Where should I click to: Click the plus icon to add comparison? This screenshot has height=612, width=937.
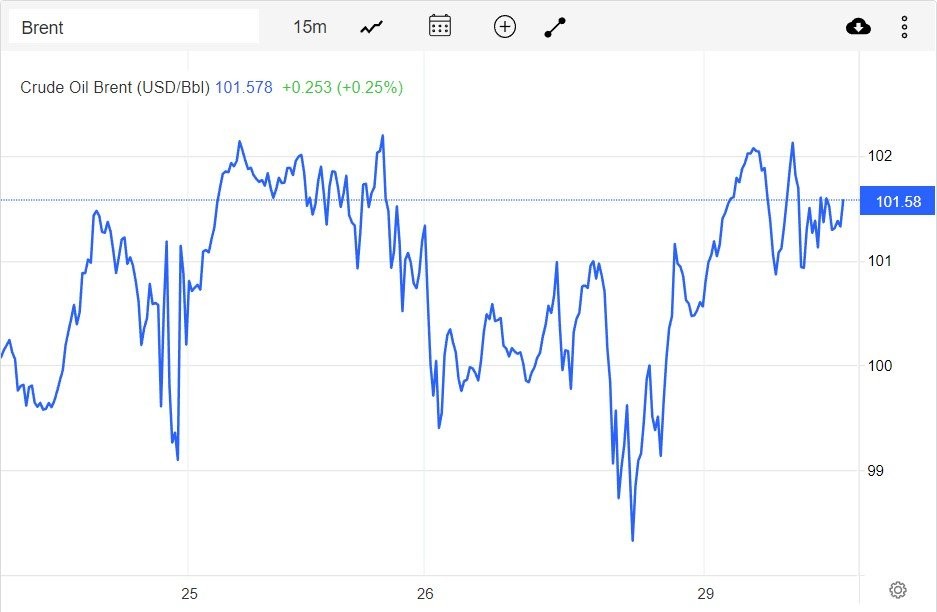coord(505,27)
